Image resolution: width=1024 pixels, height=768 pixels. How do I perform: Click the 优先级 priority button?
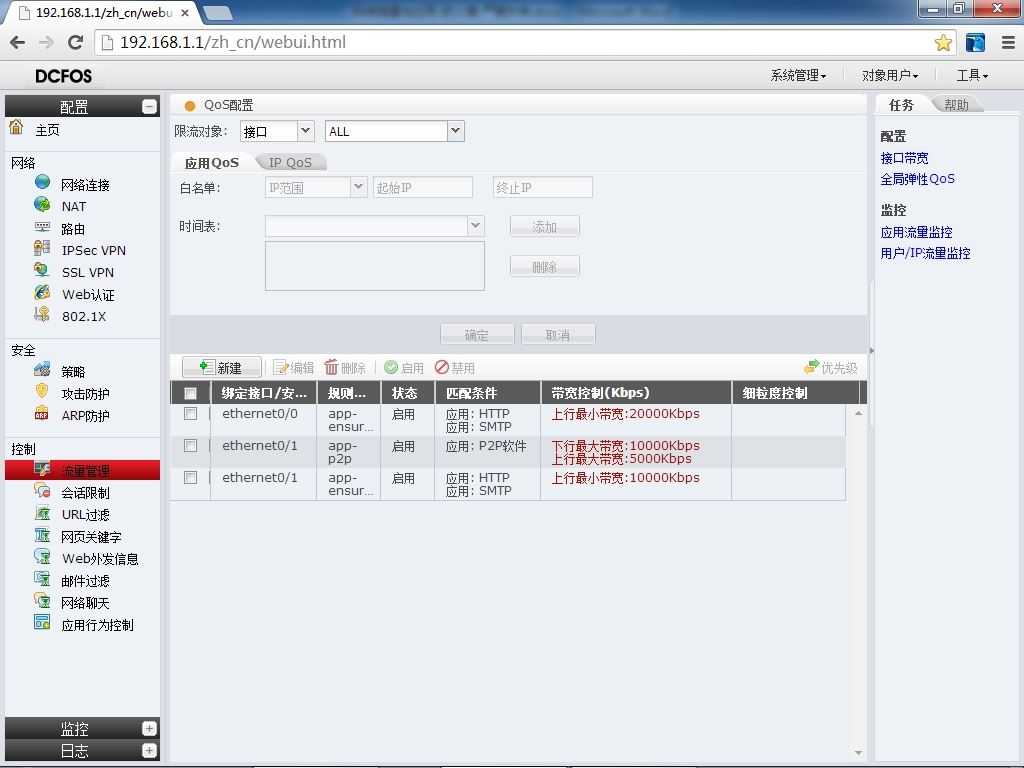pos(831,368)
